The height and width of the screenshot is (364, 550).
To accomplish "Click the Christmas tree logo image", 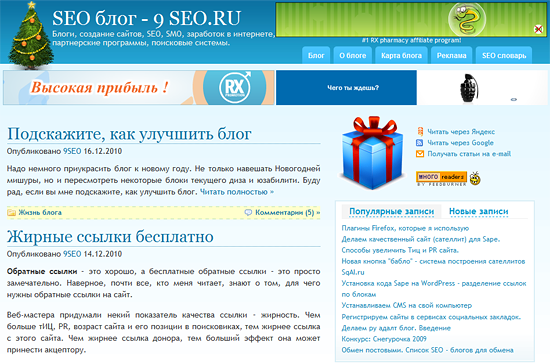I will pyautogui.click(x=31, y=35).
